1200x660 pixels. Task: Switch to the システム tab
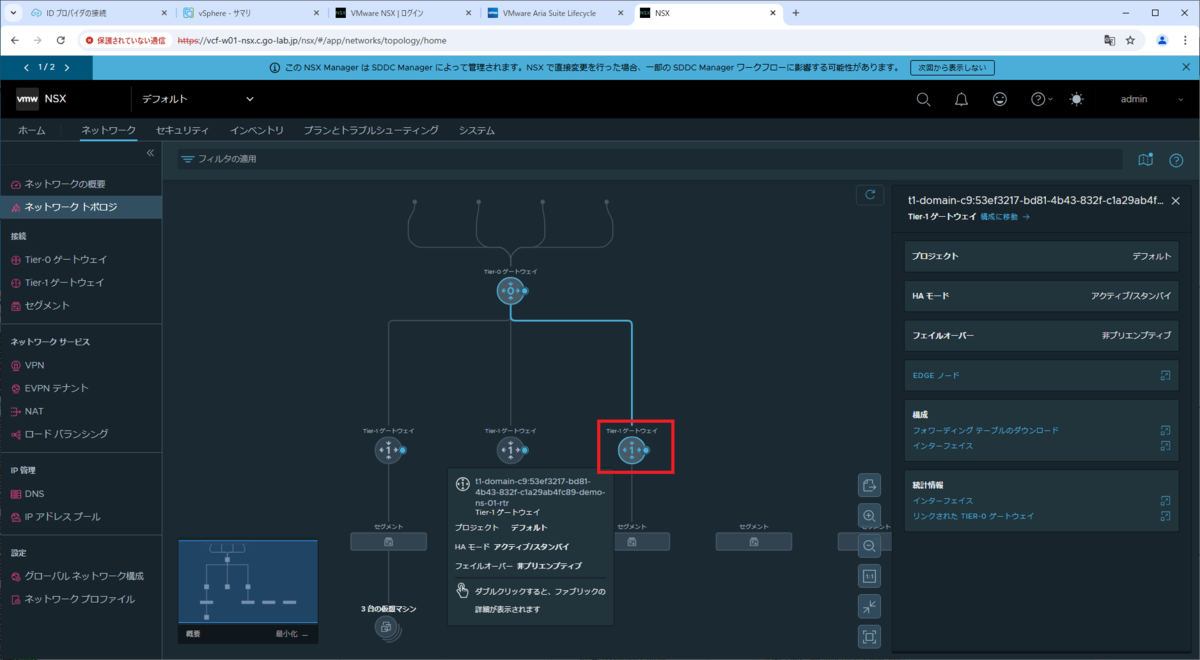point(477,131)
